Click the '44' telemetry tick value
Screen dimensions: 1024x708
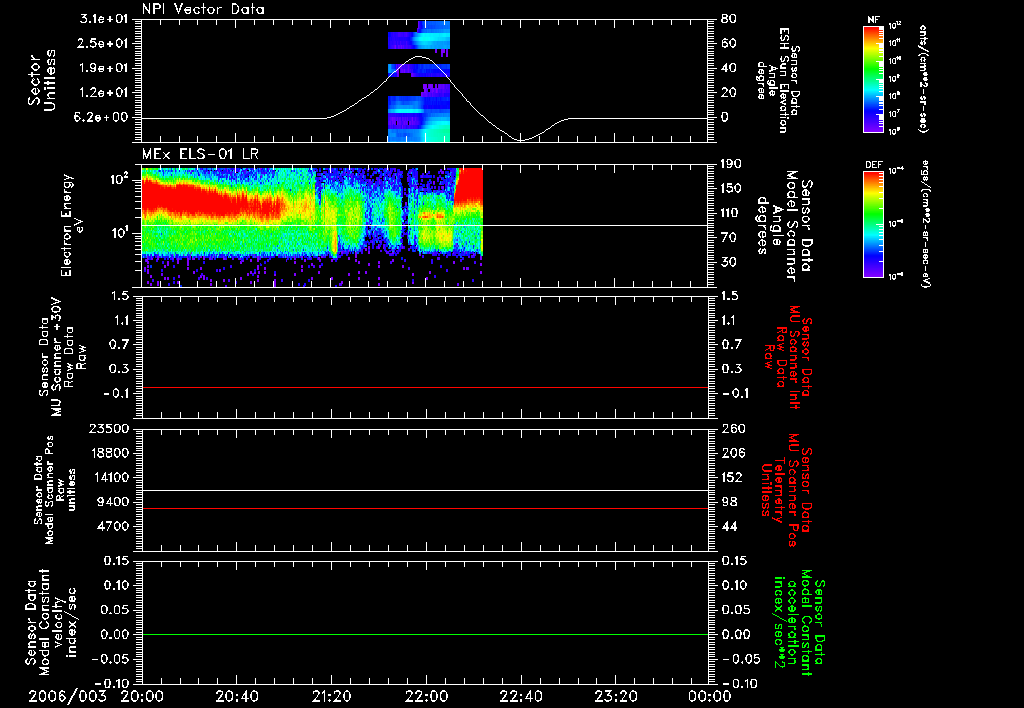coord(728,526)
